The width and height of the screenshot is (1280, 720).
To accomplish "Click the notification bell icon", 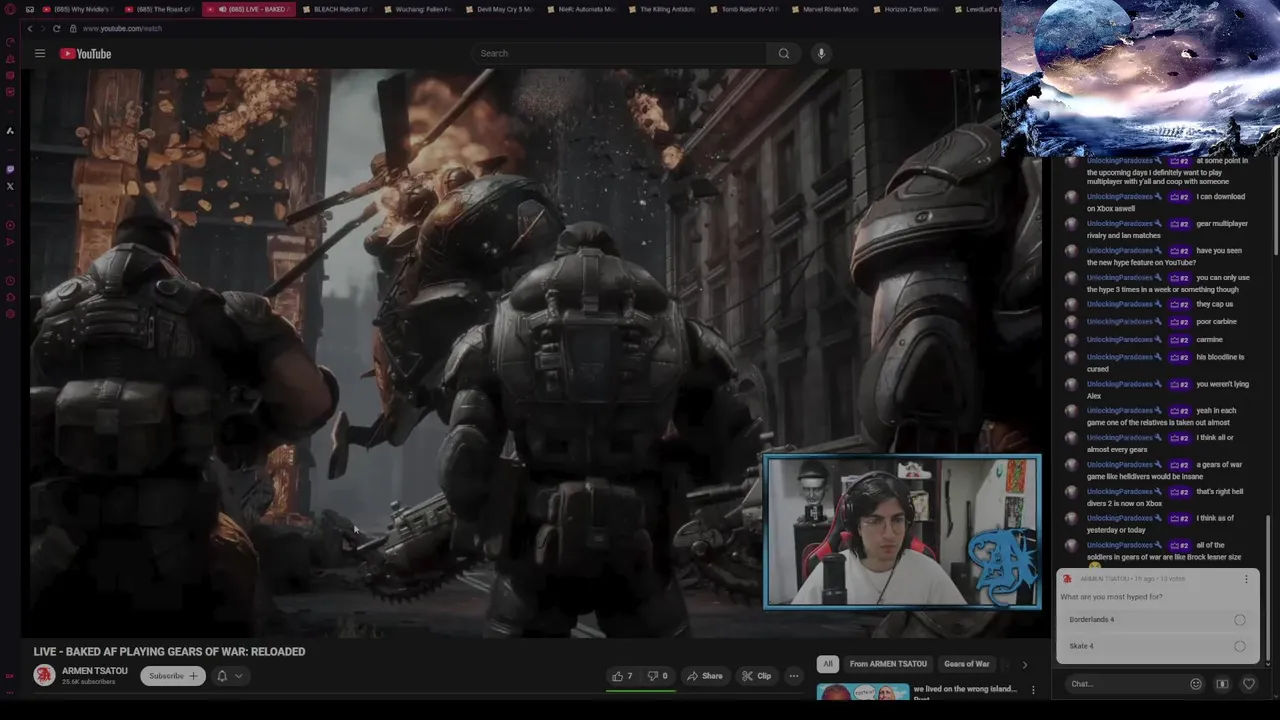I will (222, 676).
